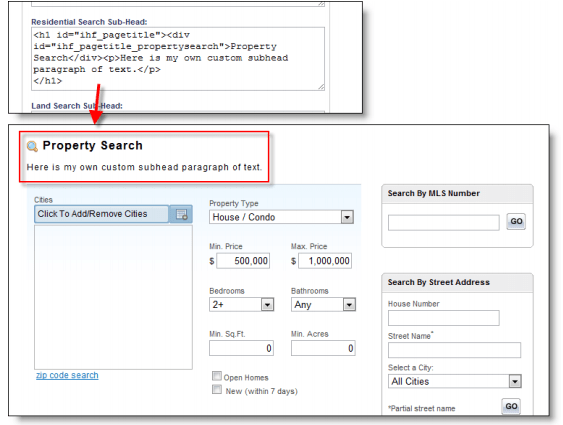Click GO button in Search By Street Address
Viewport: 563px width, 425px height.
pos(511,406)
